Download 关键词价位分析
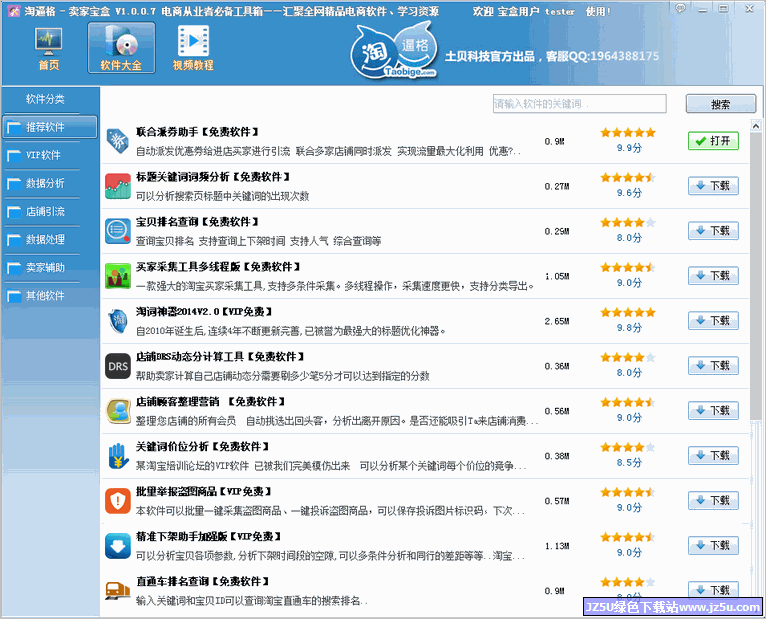 coord(713,455)
